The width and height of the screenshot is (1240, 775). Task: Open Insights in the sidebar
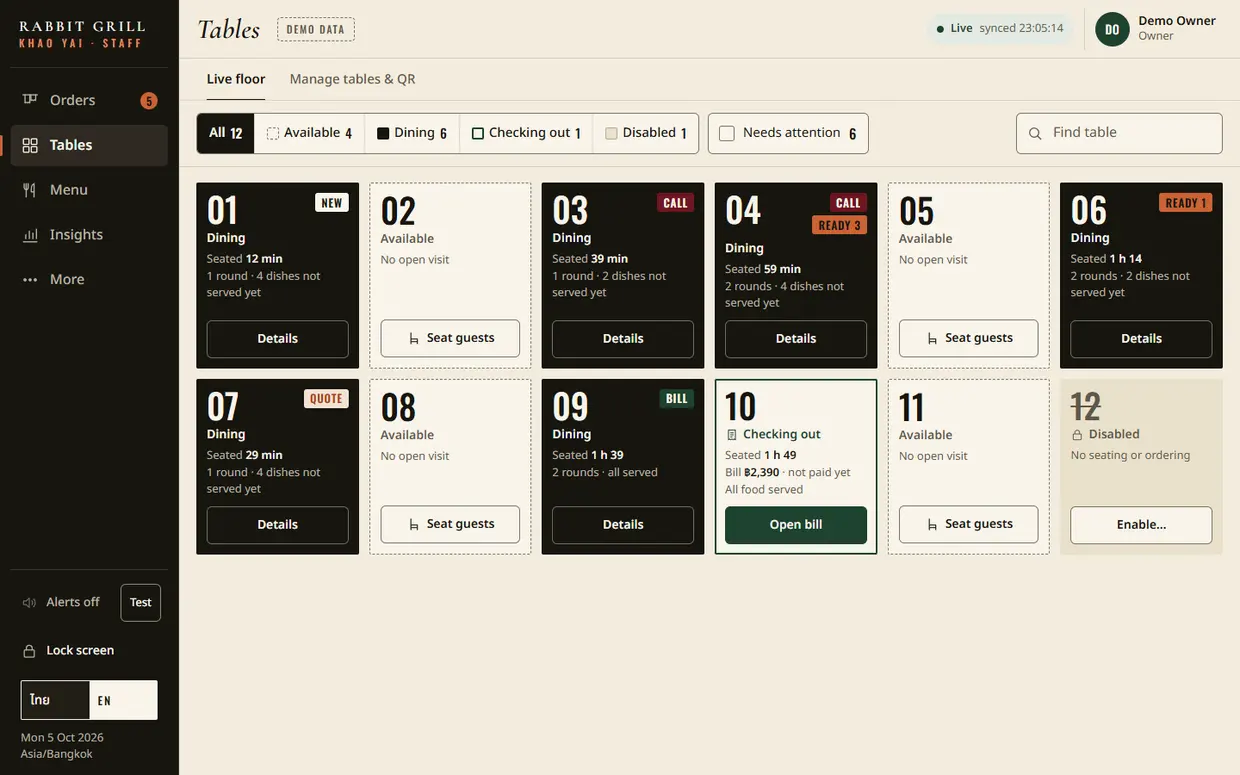[89, 235]
